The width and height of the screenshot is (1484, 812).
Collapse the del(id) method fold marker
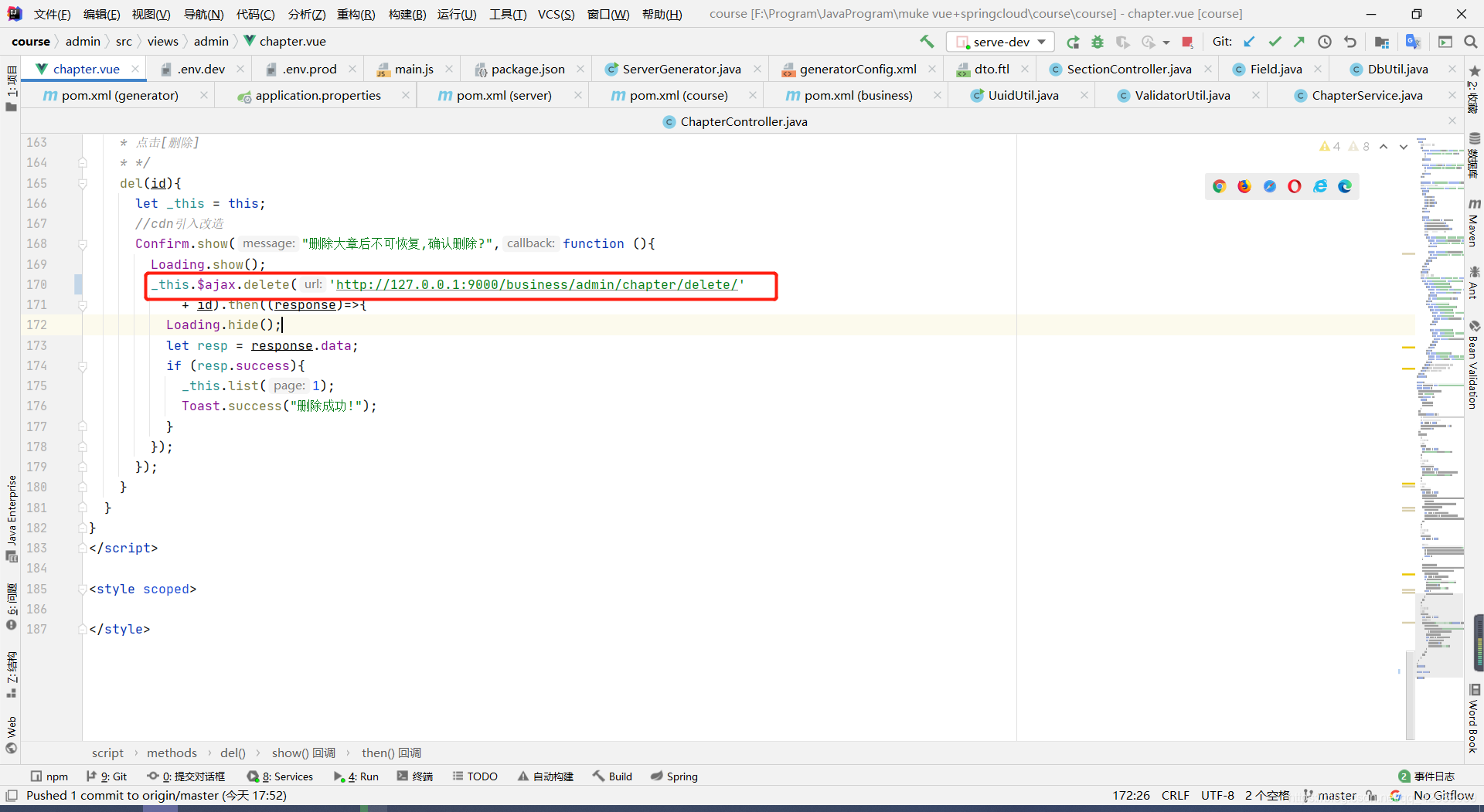pyautogui.click(x=82, y=183)
